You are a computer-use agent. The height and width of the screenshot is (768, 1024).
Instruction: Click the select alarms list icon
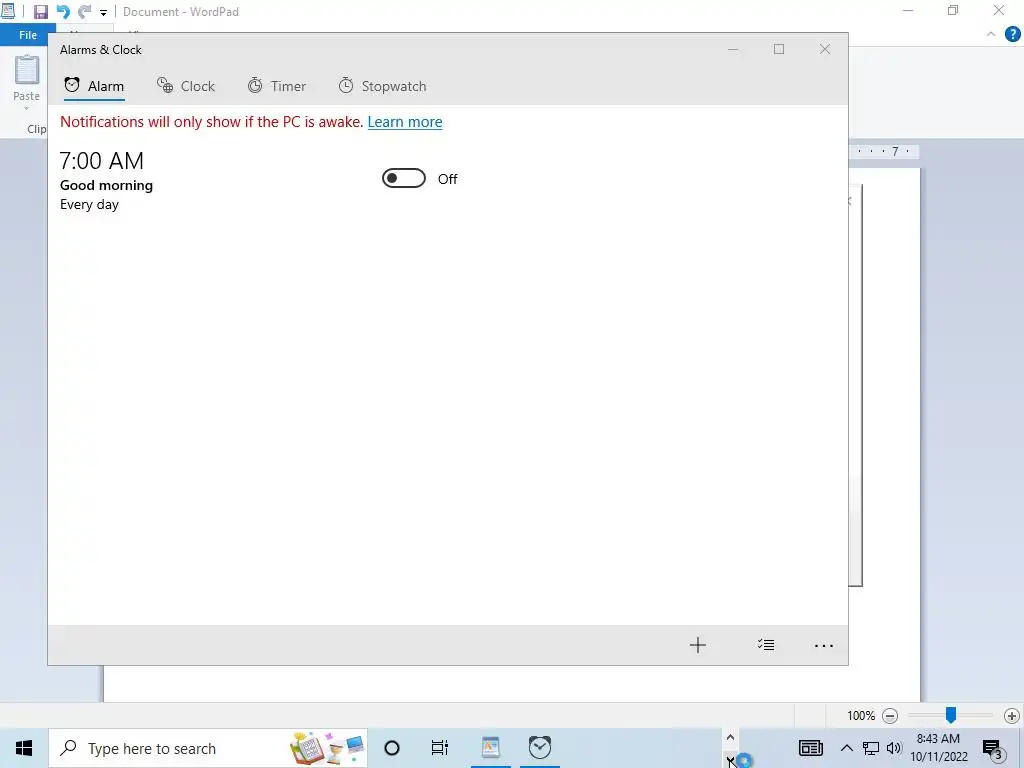766,645
